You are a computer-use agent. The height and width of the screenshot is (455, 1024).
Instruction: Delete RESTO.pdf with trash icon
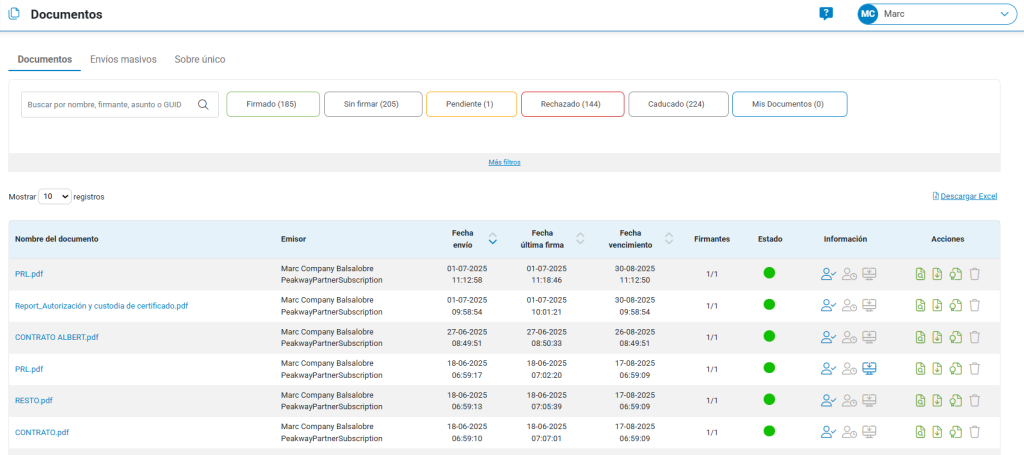(x=974, y=400)
